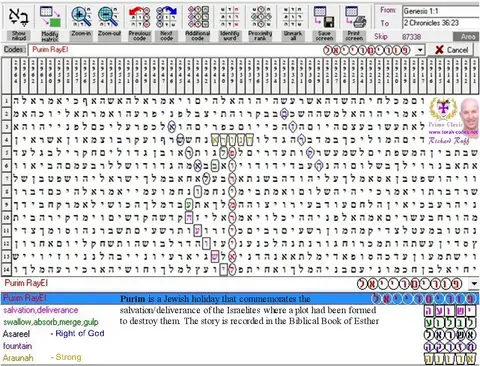Click the Strong meaning text
This screenshot has width=480, height=366.
click(68, 357)
